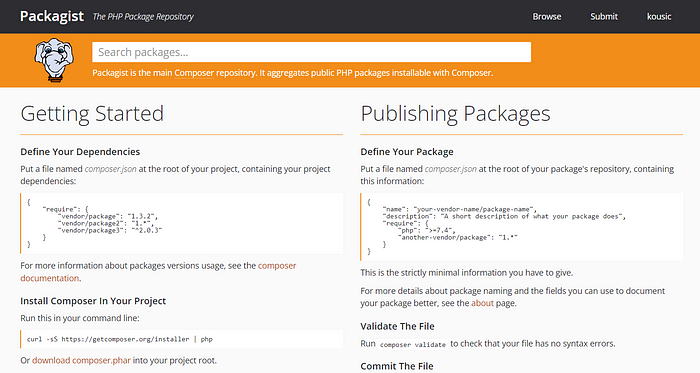Click the Publishing Packages heading
This screenshot has width=700, height=373.
tap(455, 113)
